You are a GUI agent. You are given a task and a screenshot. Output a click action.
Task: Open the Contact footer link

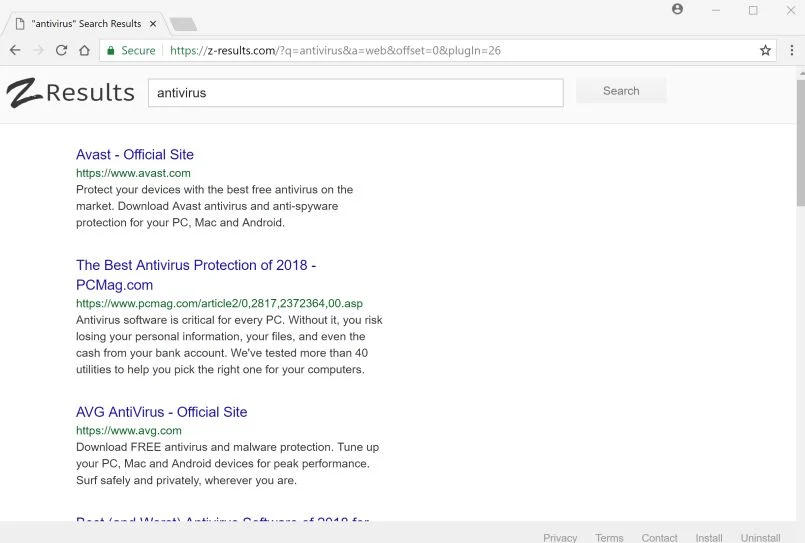659,537
